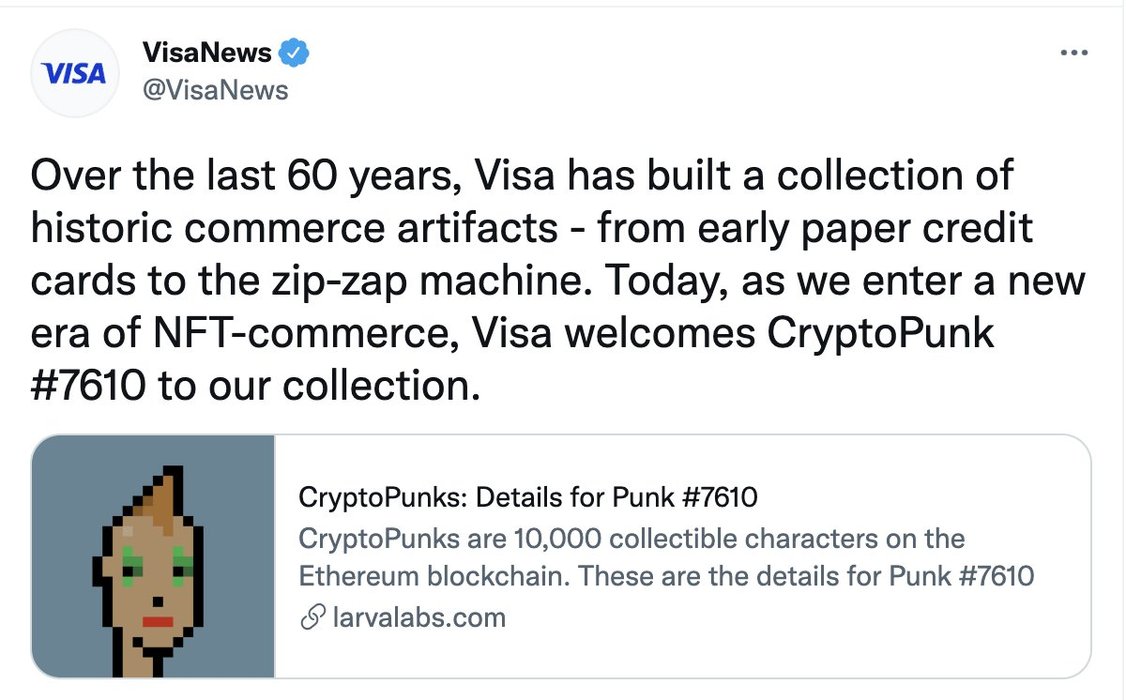Click the card title 'CryptoPunks: Details for Punk #7610'
This screenshot has width=1126, height=700.
[528, 497]
